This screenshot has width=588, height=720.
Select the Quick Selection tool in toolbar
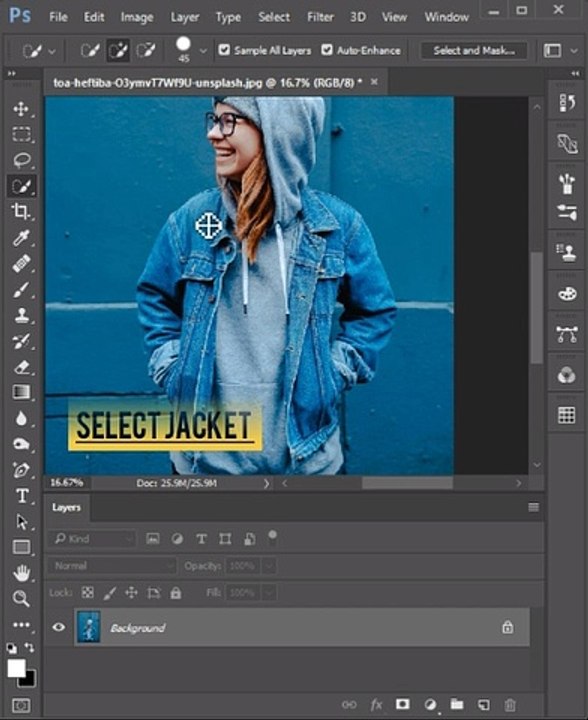[x=21, y=186]
